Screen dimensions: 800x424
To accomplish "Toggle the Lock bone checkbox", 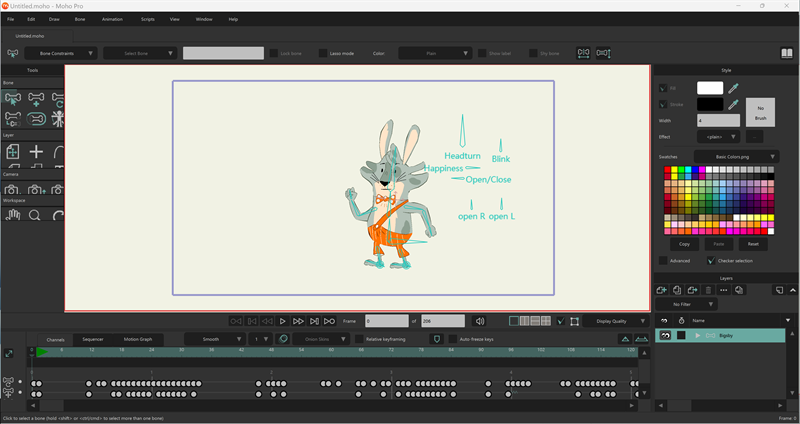I will (273, 53).
